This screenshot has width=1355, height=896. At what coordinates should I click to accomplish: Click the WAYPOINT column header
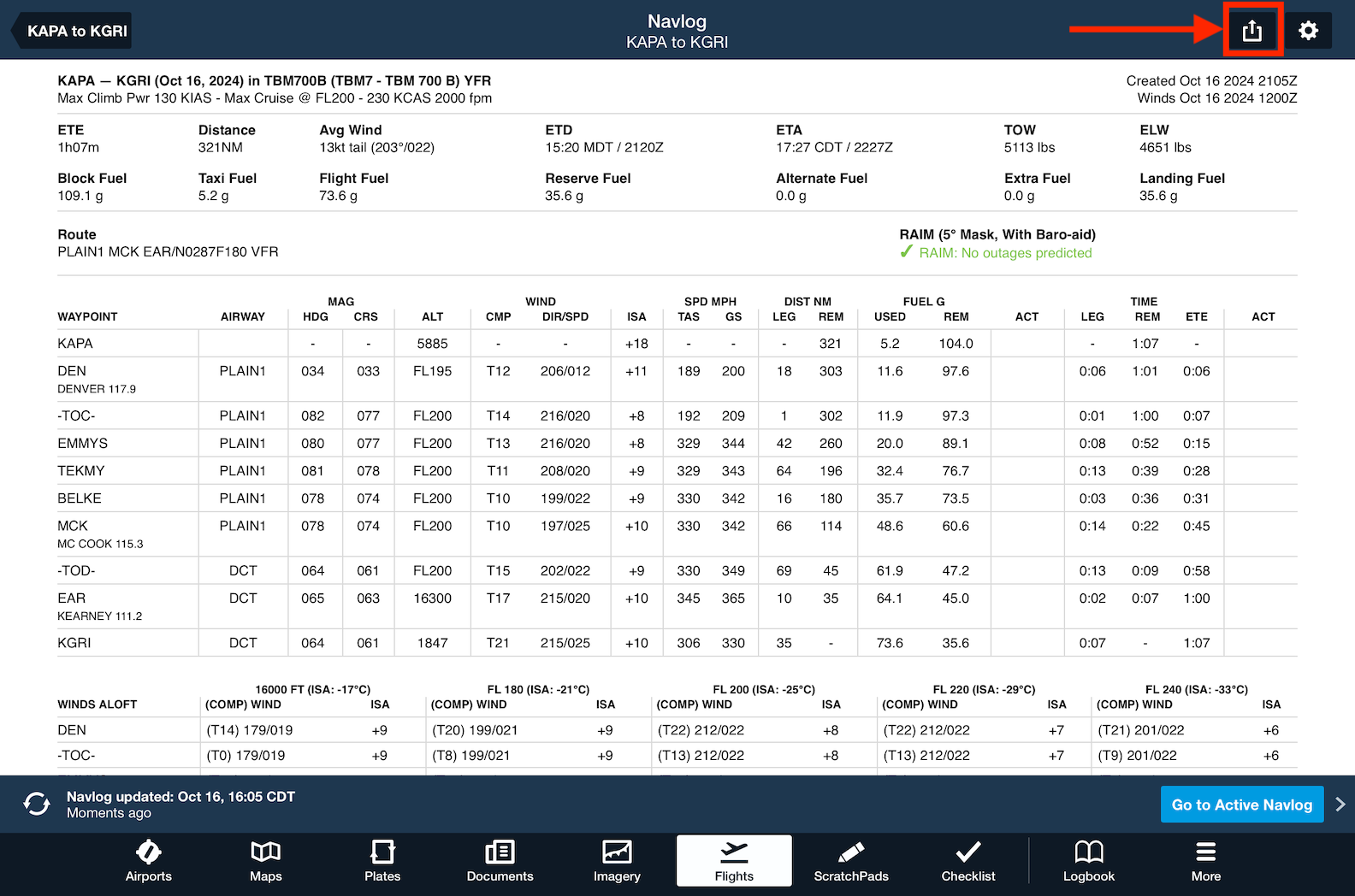coord(87,317)
